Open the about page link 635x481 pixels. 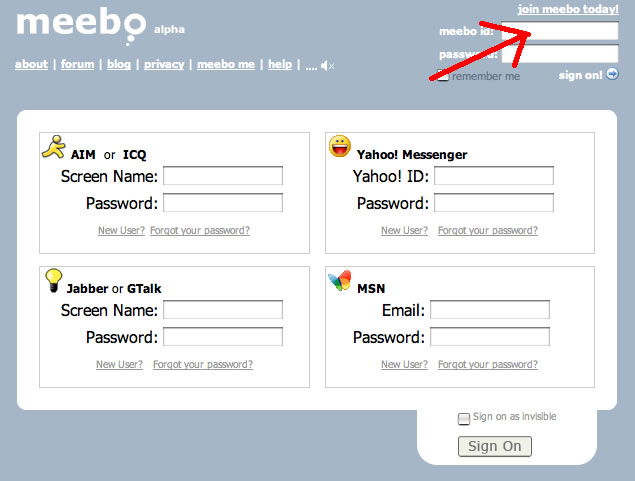click(x=31, y=64)
